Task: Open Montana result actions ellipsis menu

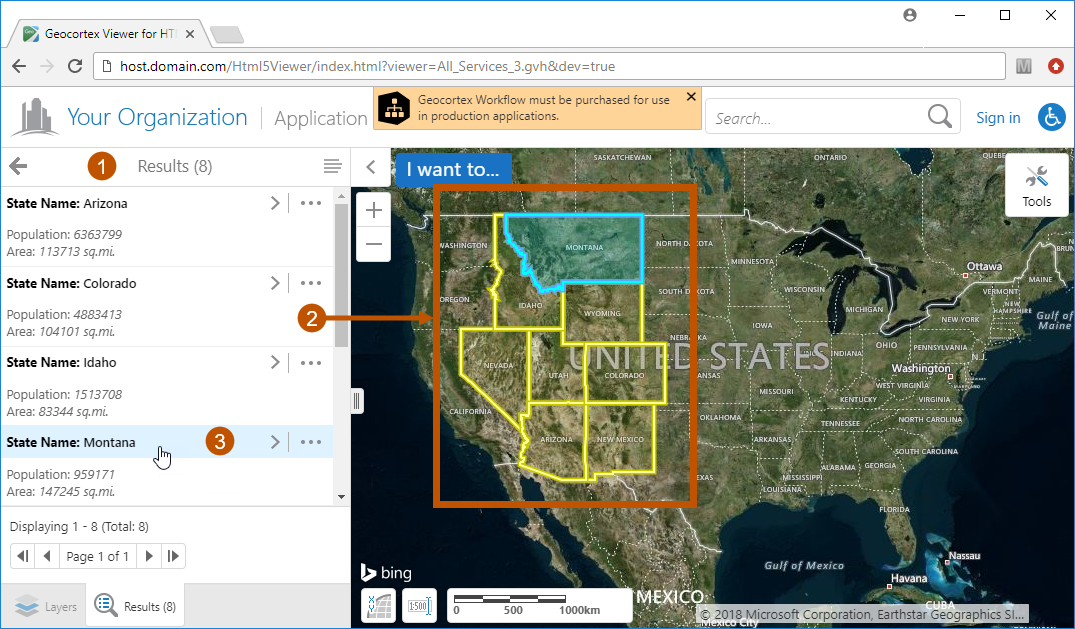Action: point(311,442)
